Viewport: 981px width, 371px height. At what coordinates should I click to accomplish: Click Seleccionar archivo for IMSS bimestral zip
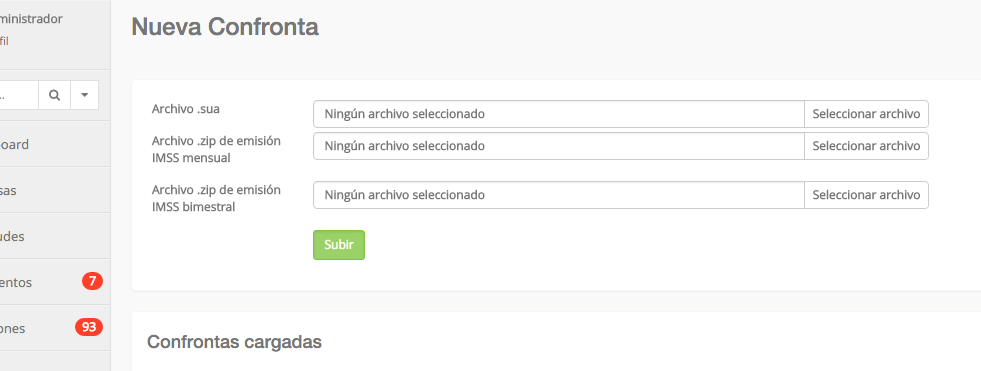(x=866, y=195)
